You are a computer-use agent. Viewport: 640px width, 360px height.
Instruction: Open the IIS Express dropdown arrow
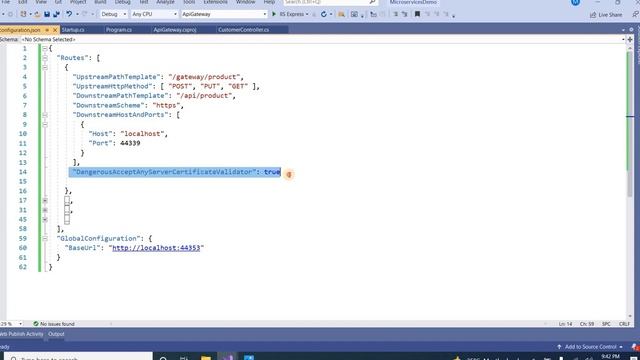307,14
